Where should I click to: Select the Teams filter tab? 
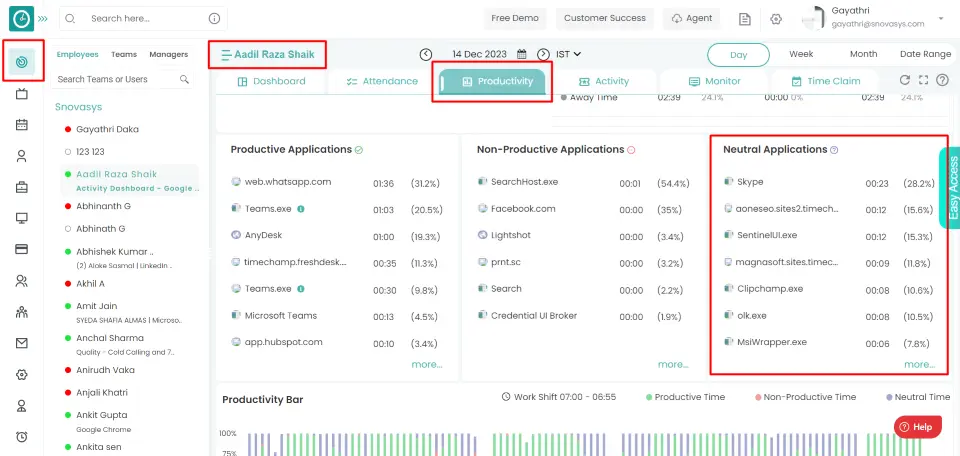point(124,54)
